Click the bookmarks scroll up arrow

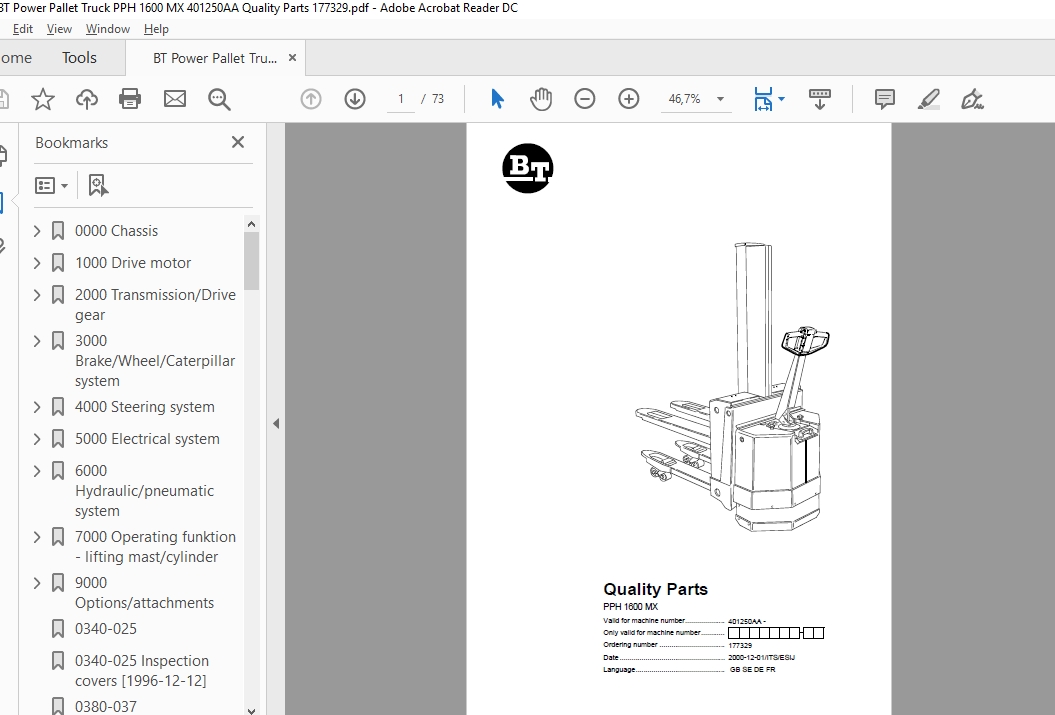pos(252,224)
